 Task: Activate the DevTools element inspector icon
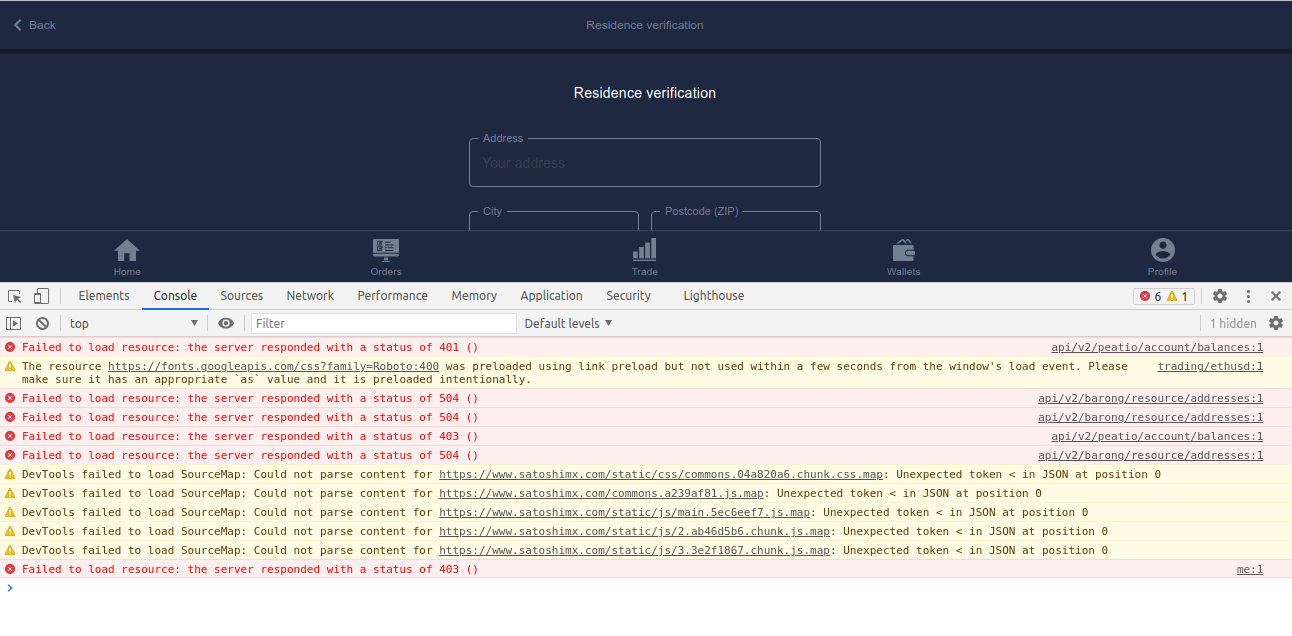(x=14, y=296)
